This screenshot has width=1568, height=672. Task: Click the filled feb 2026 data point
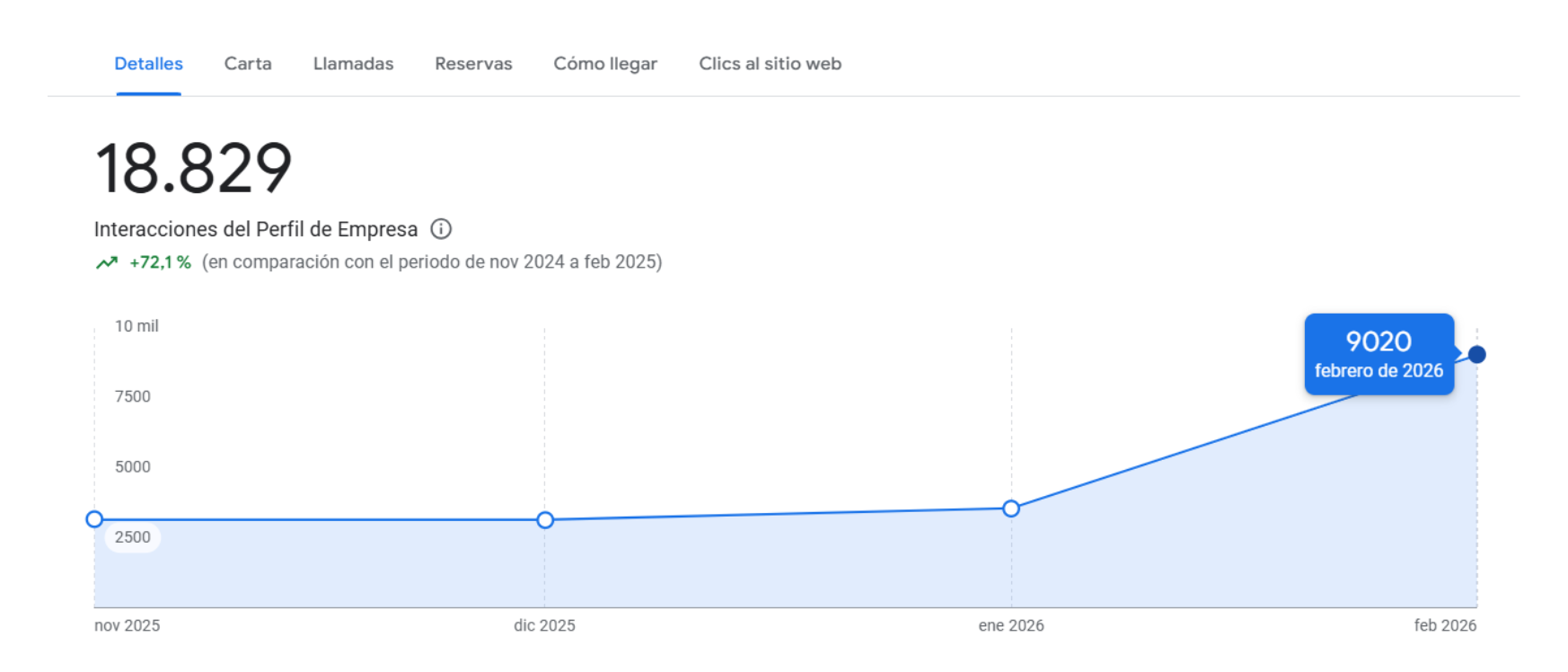click(1476, 355)
